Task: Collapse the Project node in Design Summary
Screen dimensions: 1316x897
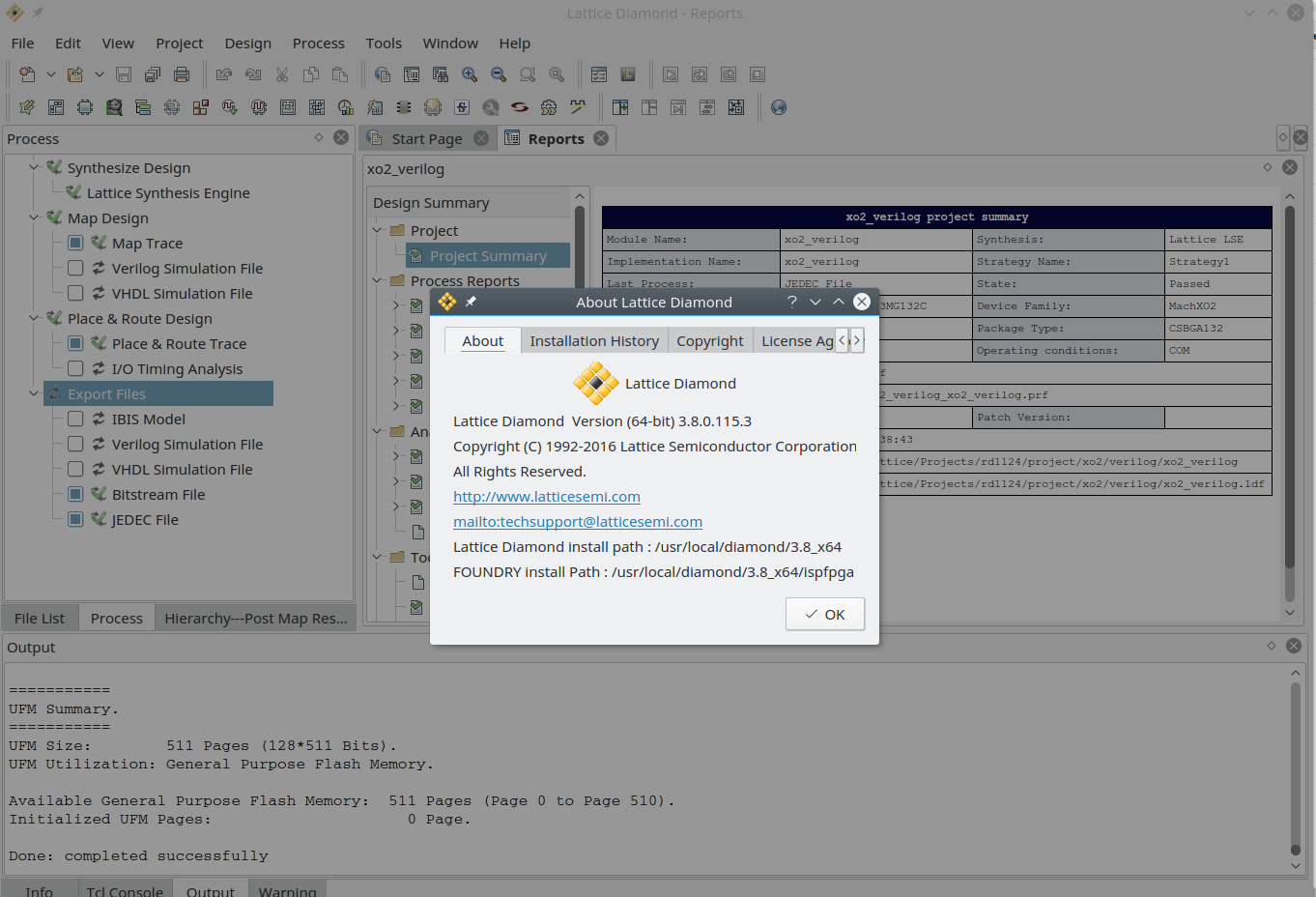Action: pyautogui.click(x=378, y=230)
